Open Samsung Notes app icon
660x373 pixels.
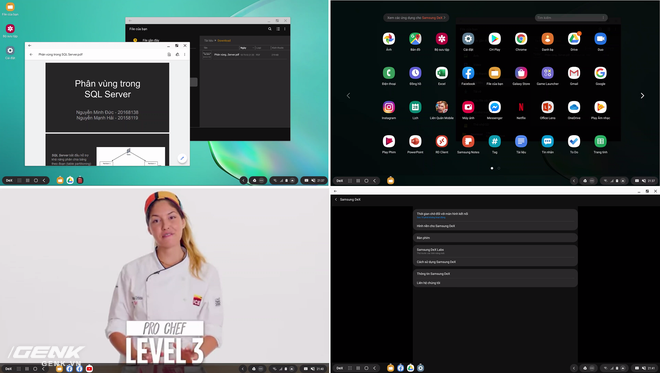468,141
